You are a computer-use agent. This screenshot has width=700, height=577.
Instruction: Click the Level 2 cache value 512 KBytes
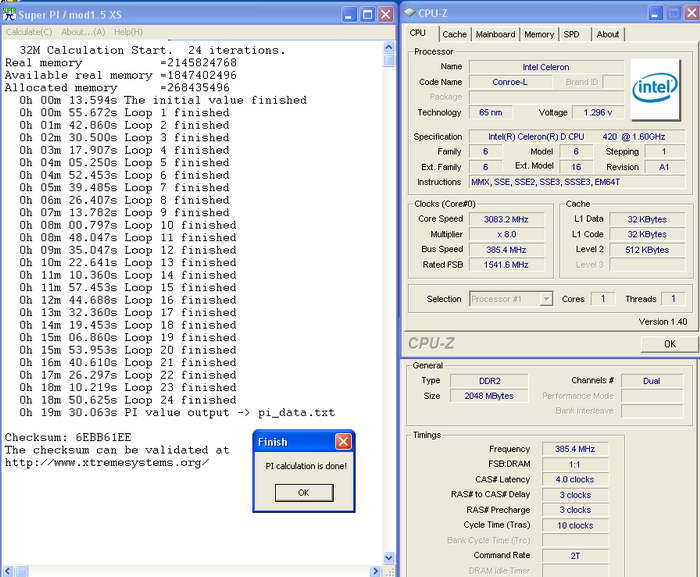(x=647, y=250)
